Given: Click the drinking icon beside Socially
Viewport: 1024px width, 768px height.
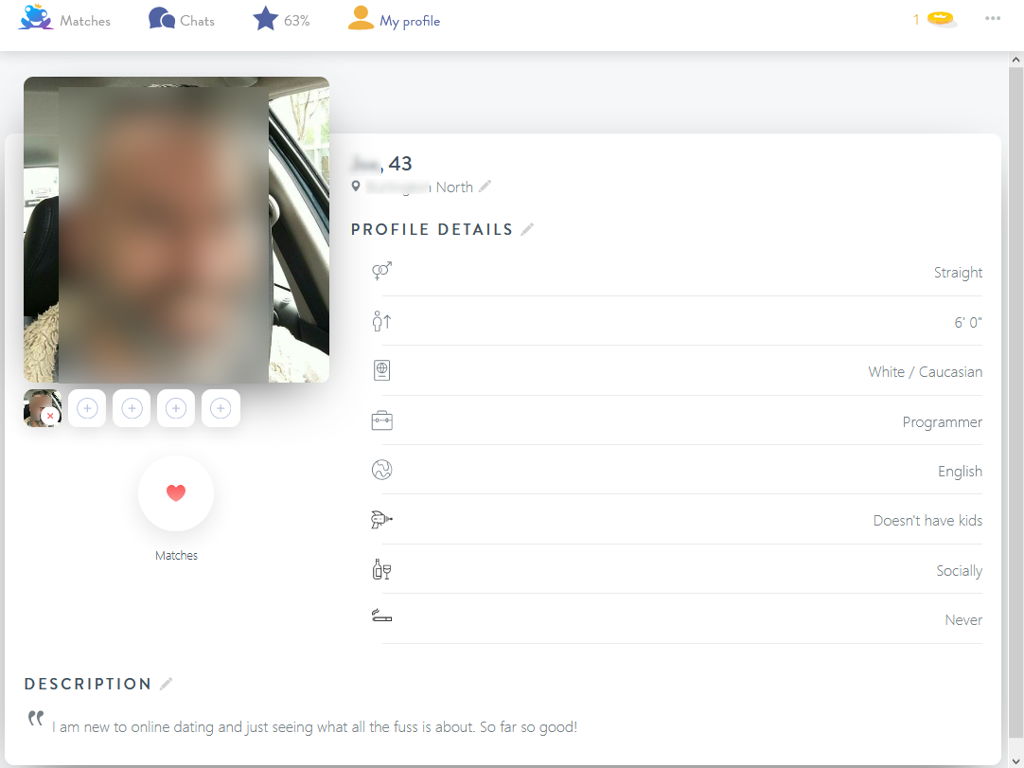Looking at the screenshot, I should point(381,570).
